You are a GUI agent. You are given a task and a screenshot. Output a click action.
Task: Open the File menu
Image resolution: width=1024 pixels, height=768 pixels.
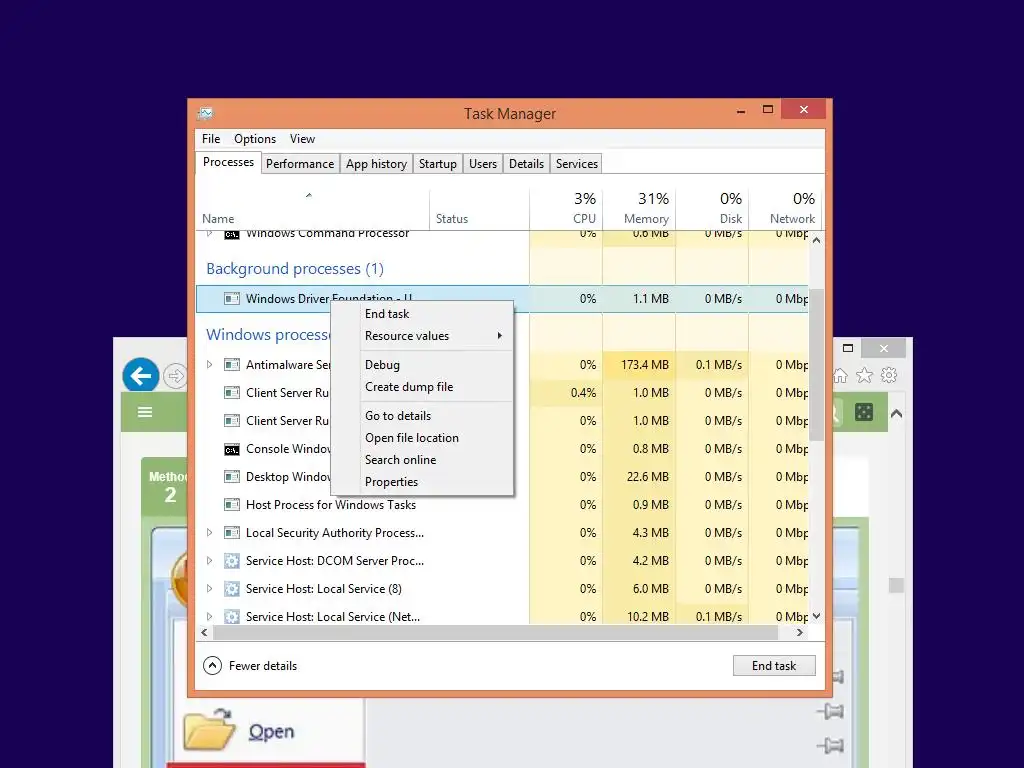pos(211,139)
